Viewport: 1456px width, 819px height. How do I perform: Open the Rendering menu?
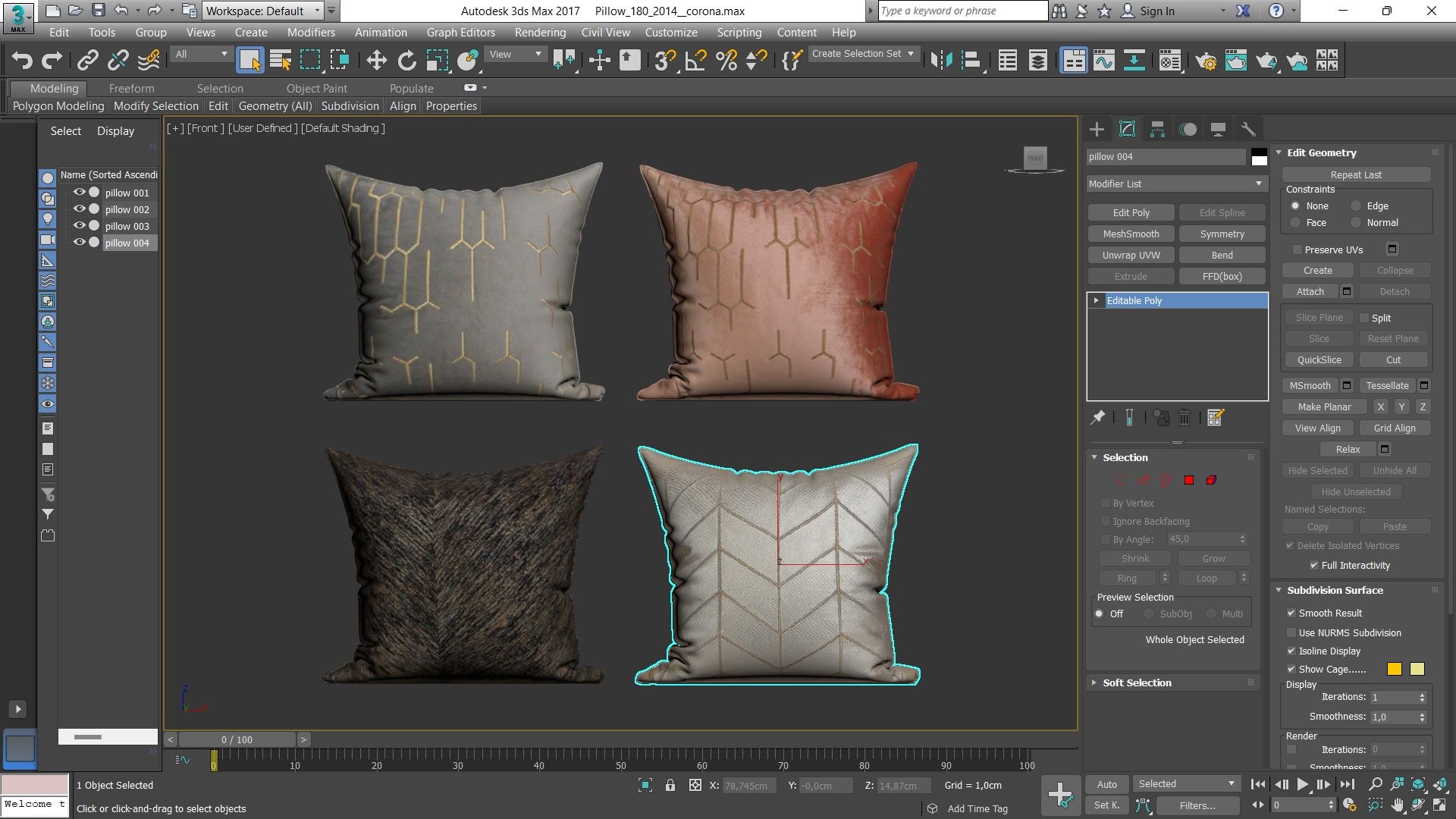click(x=540, y=33)
